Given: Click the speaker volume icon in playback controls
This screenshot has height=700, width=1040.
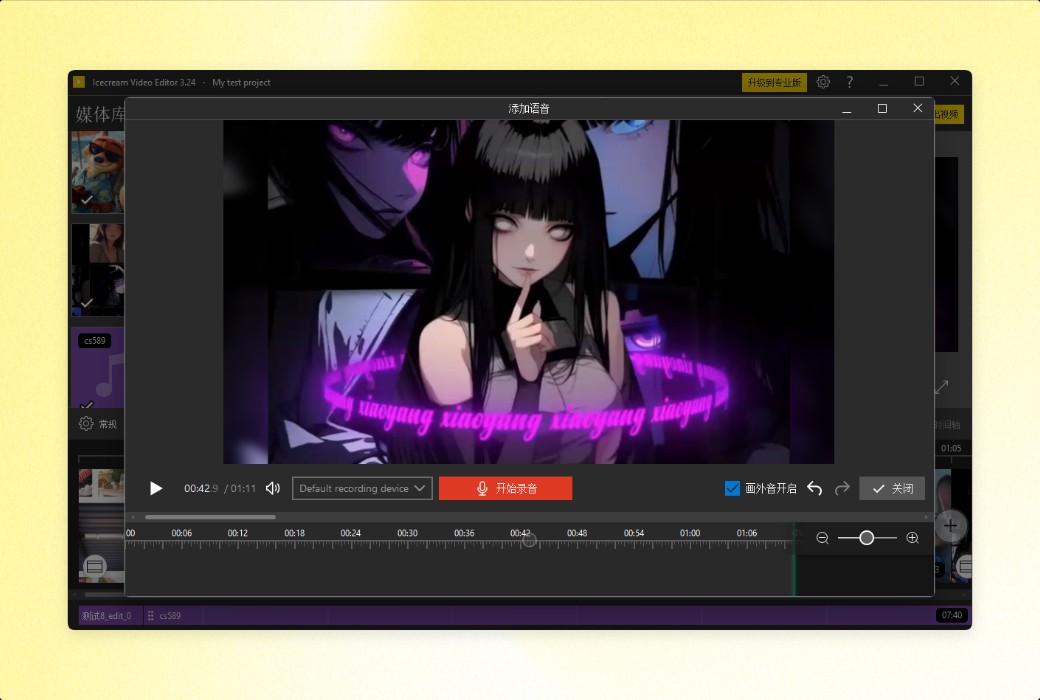Looking at the screenshot, I should (x=272, y=488).
